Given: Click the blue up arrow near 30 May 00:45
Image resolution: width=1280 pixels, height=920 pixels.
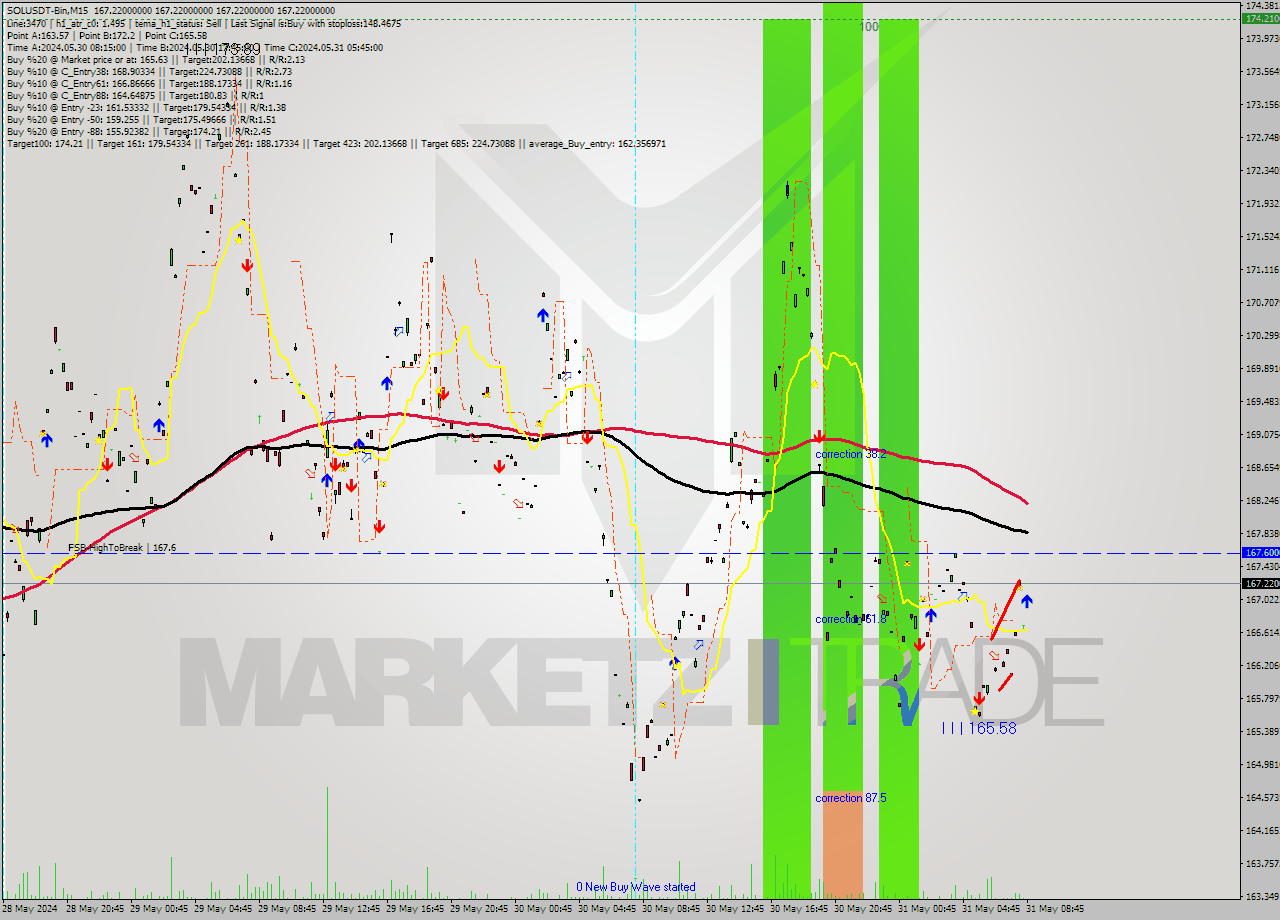Looking at the screenshot, I should [541, 315].
